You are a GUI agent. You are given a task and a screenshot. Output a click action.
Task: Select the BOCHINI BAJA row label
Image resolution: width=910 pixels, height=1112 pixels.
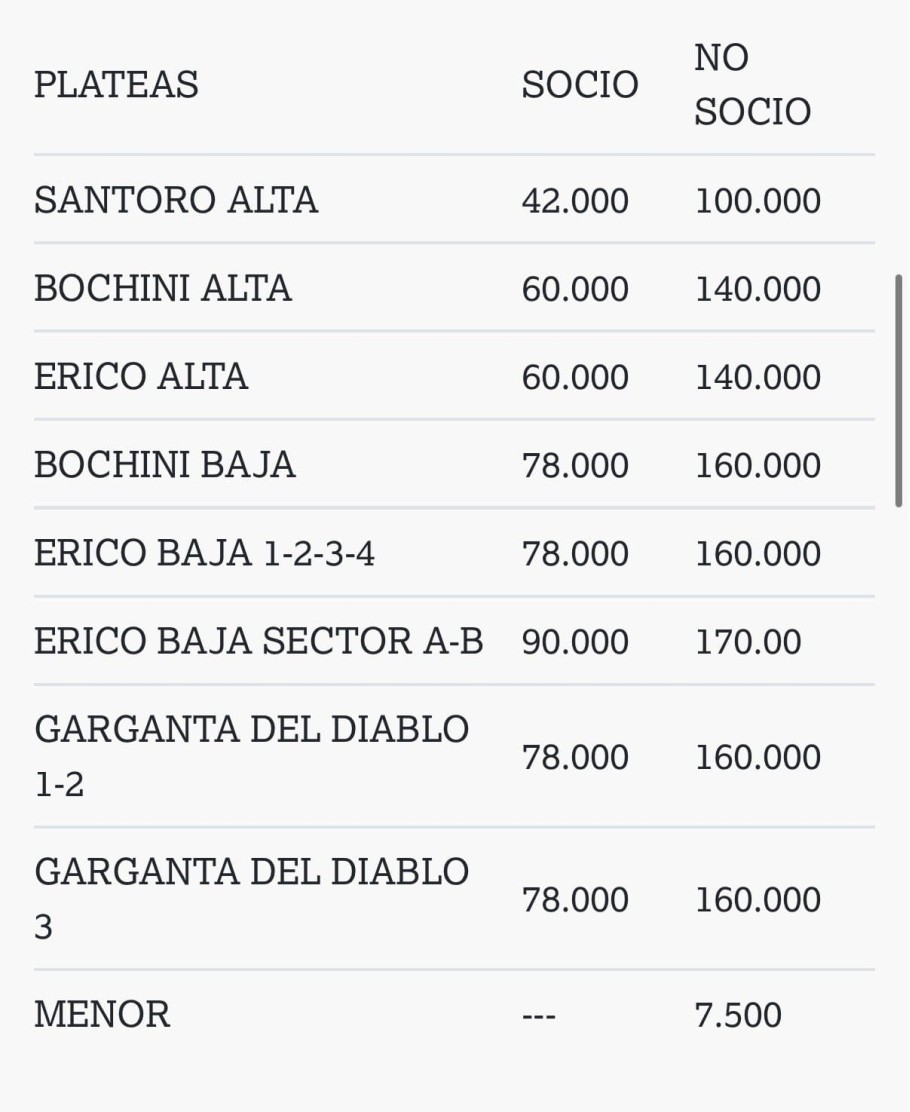165,465
